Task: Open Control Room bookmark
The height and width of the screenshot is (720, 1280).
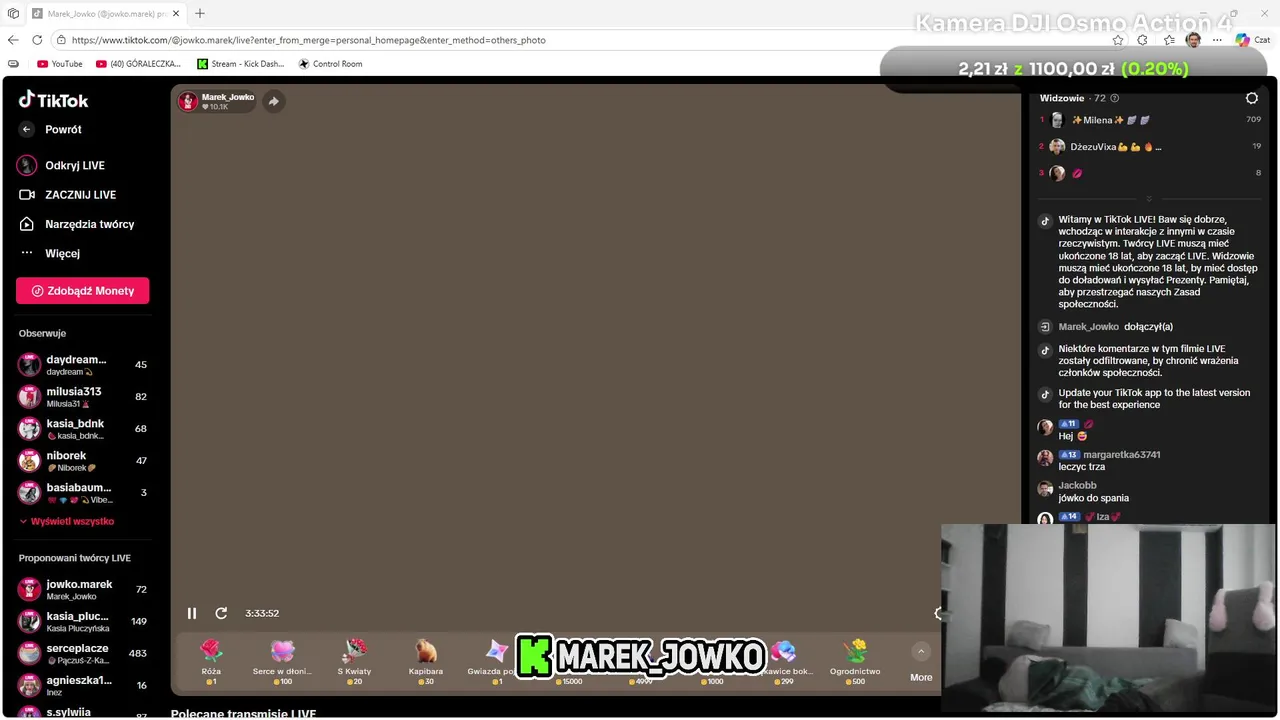Action: tap(330, 64)
